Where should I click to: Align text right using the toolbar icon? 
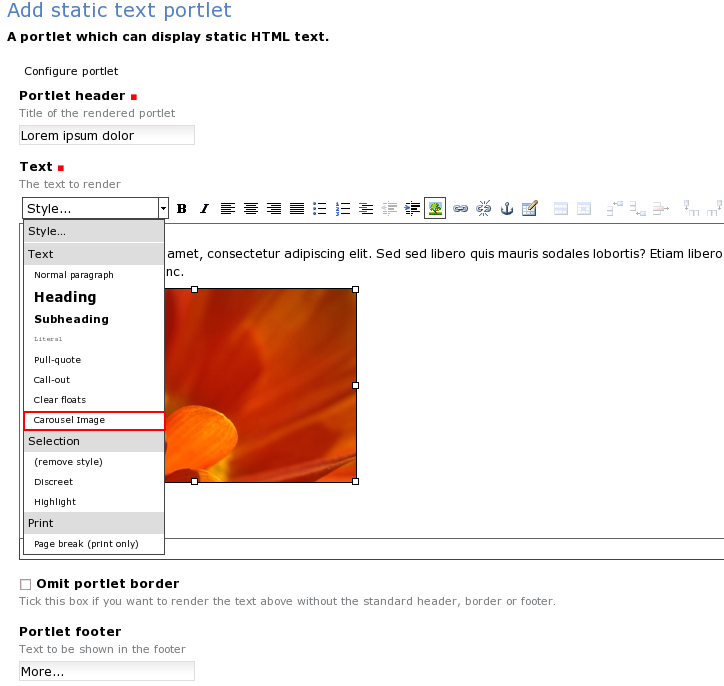[x=274, y=209]
